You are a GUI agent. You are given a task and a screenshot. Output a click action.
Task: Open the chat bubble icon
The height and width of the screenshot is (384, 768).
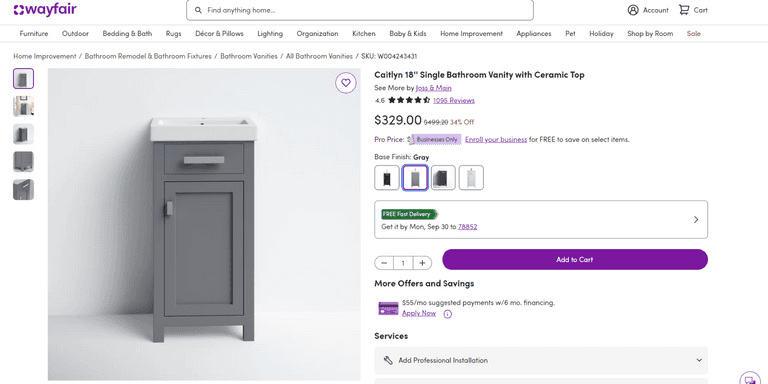click(x=749, y=378)
